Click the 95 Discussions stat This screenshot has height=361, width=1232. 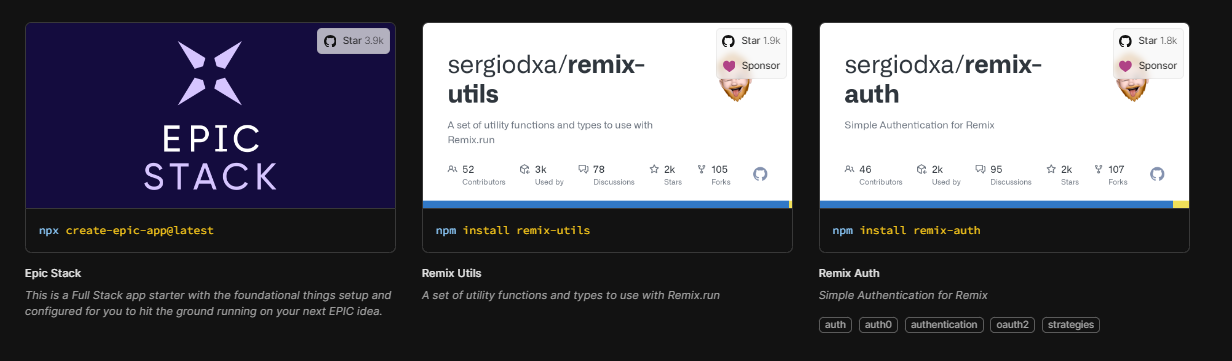(1003, 175)
